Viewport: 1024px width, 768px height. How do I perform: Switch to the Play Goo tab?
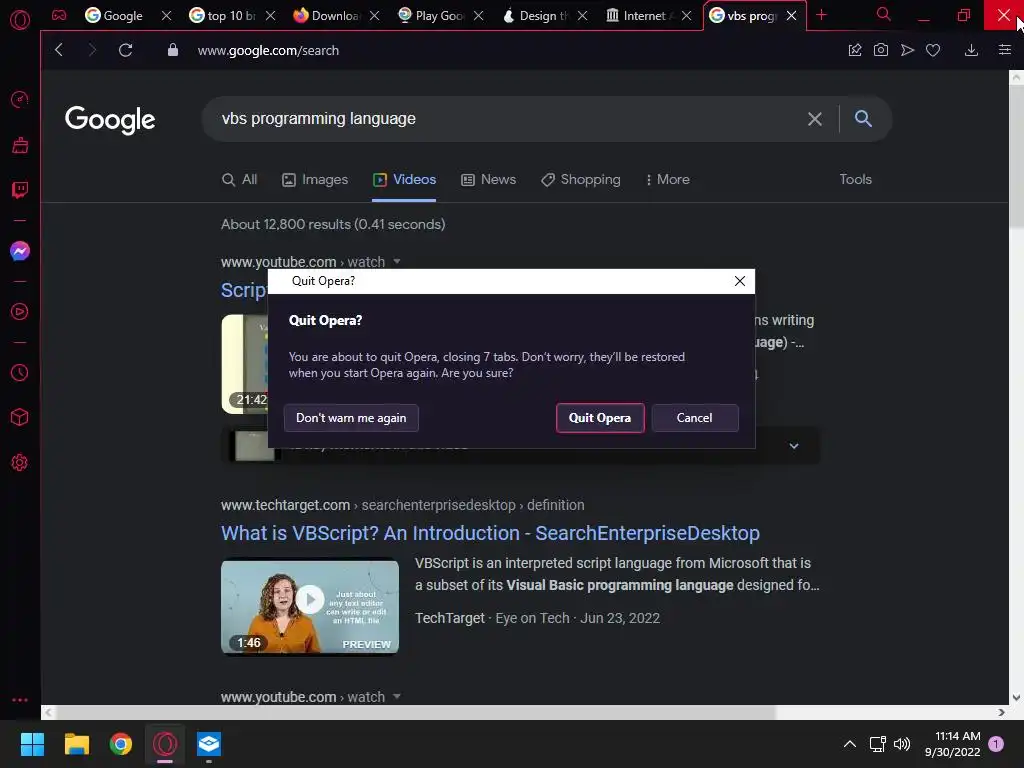coord(432,16)
